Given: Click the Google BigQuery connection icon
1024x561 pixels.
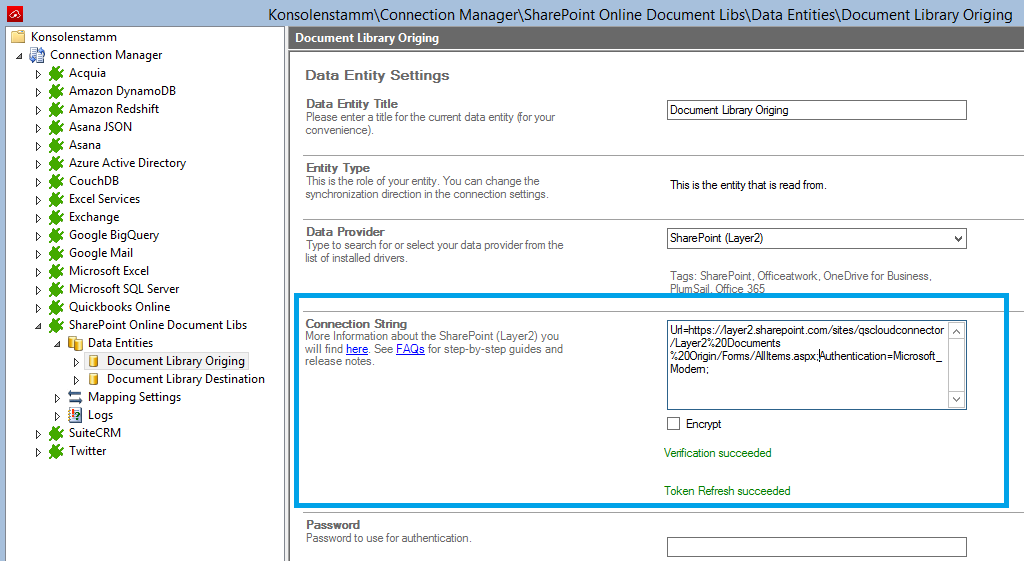Looking at the screenshot, I should [56, 235].
